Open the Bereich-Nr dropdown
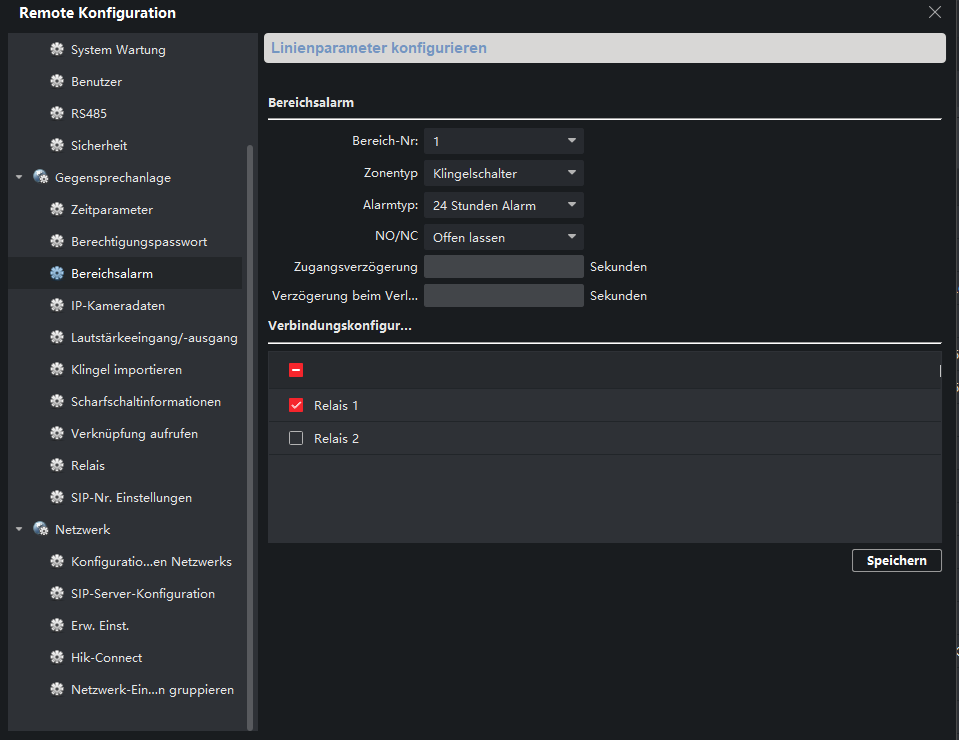The image size is (960, 740). point(504,141)
